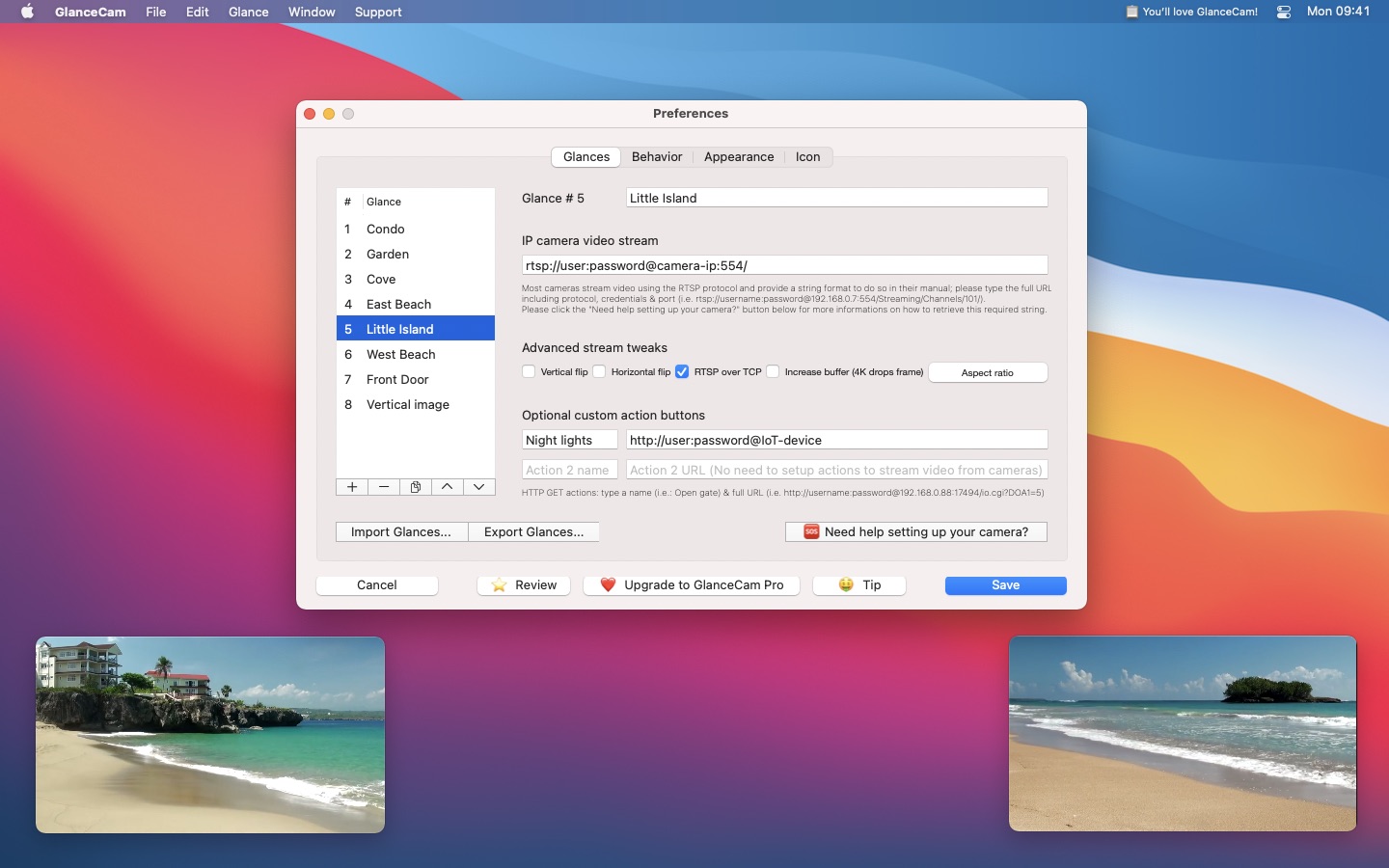The height and width of the screenshot is (868, 1389).
Task: Move selected glance up in list
Action: (448, 487)
